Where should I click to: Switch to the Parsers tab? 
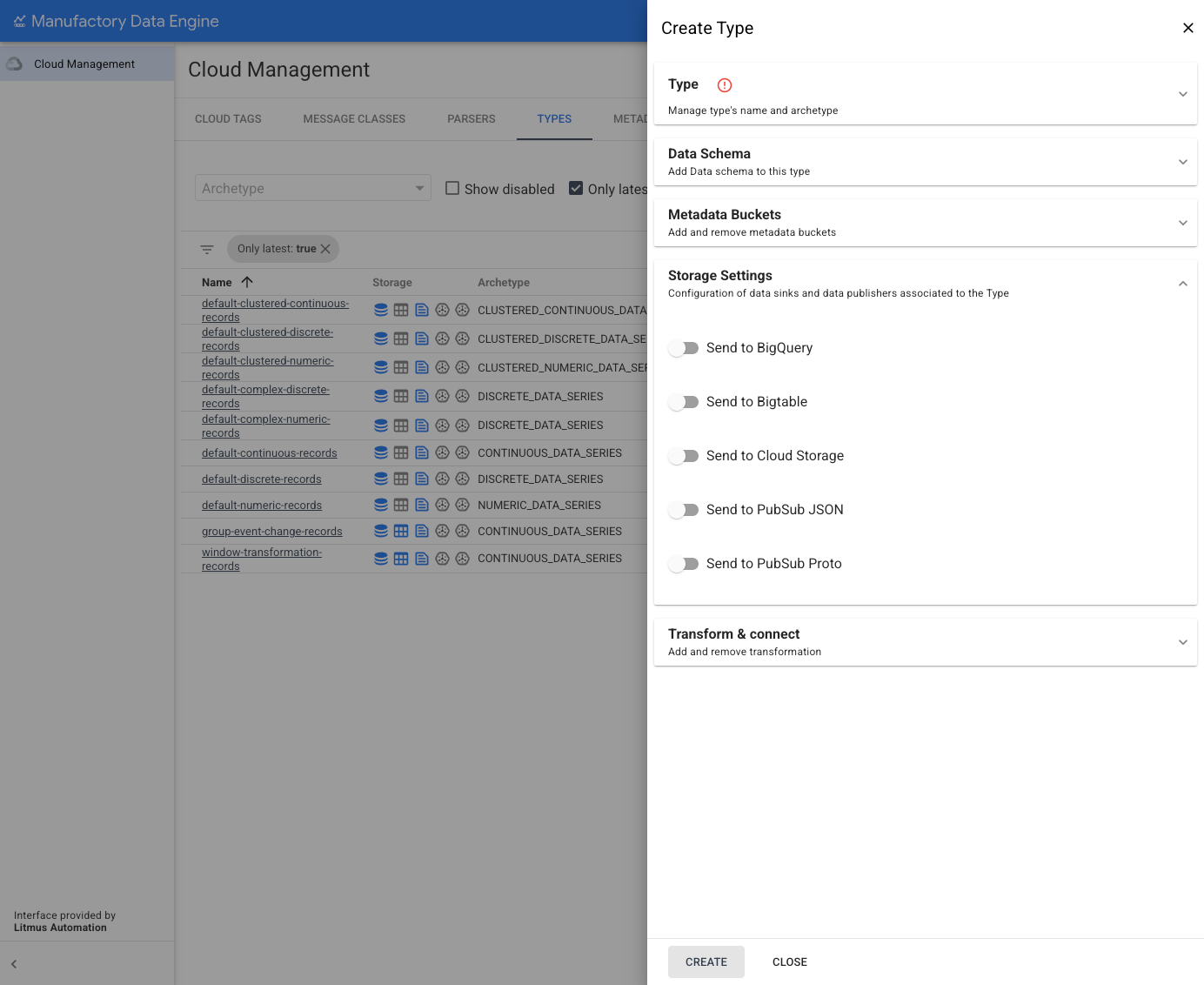pyautogui.click(x=471, y=119)
